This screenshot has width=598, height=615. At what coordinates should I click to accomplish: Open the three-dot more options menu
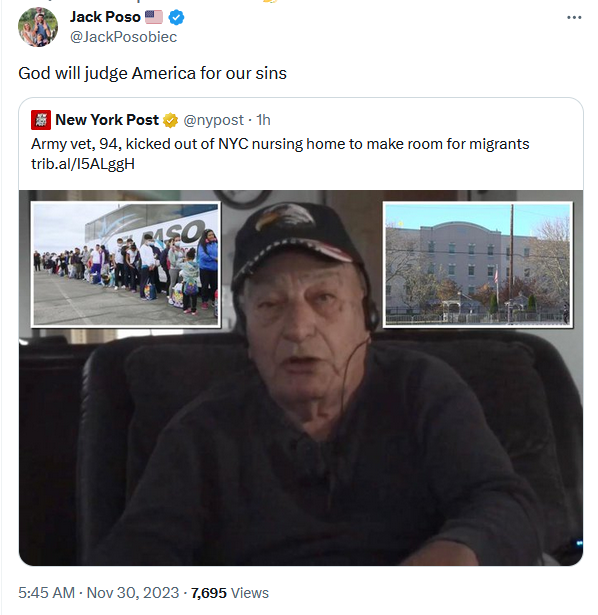point(574,18)
